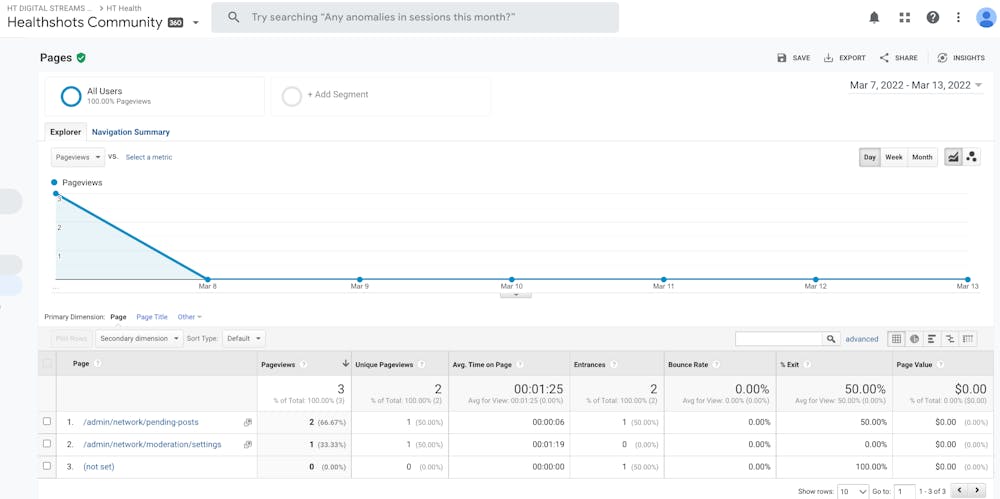Check the /admin/network/pending-posts row checkbox
This screenshot has width=1000, height=499.
click(47, 422)
